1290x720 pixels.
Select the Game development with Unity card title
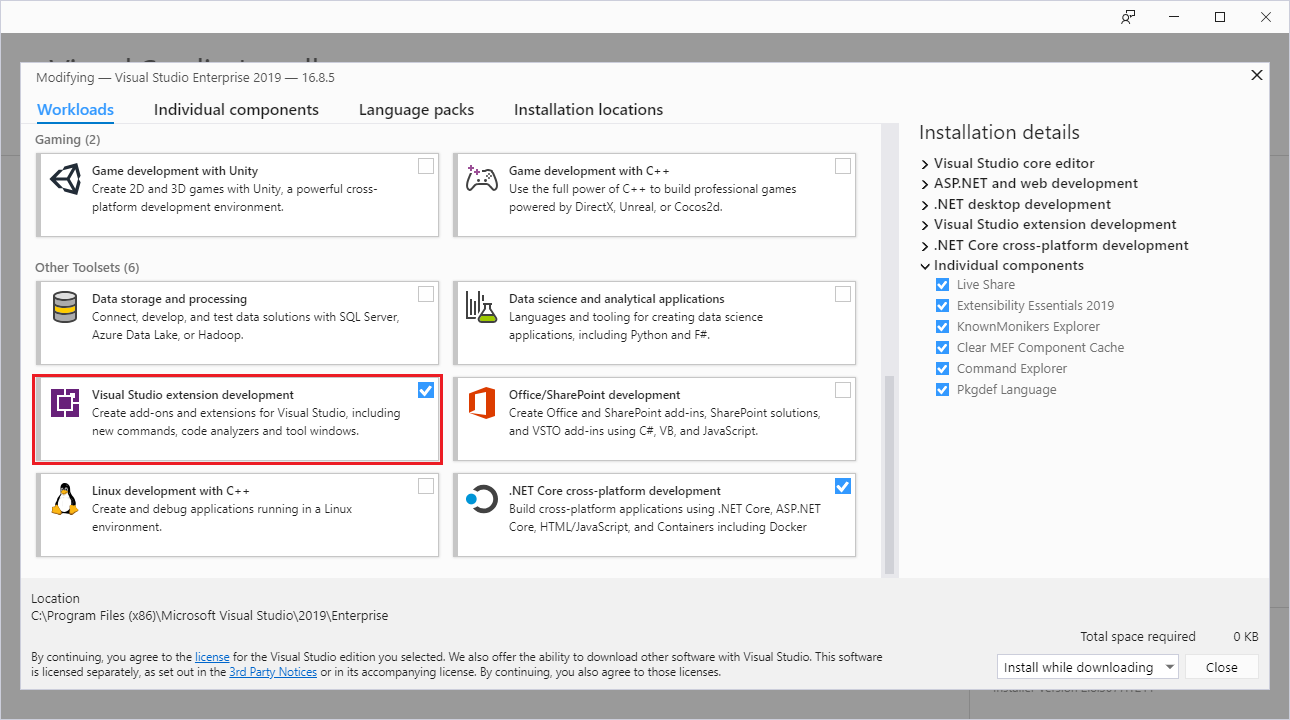[x=175, y=171]
